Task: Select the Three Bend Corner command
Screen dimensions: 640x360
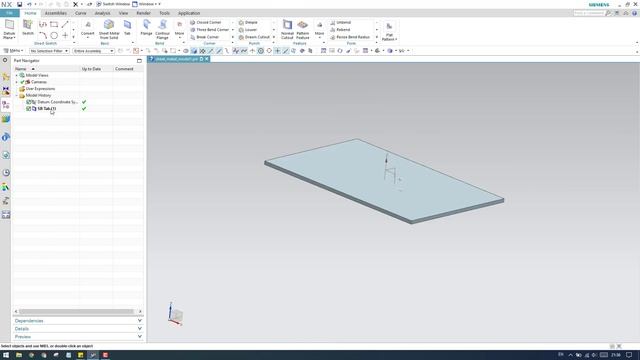Action: click(x=209, y=30)
